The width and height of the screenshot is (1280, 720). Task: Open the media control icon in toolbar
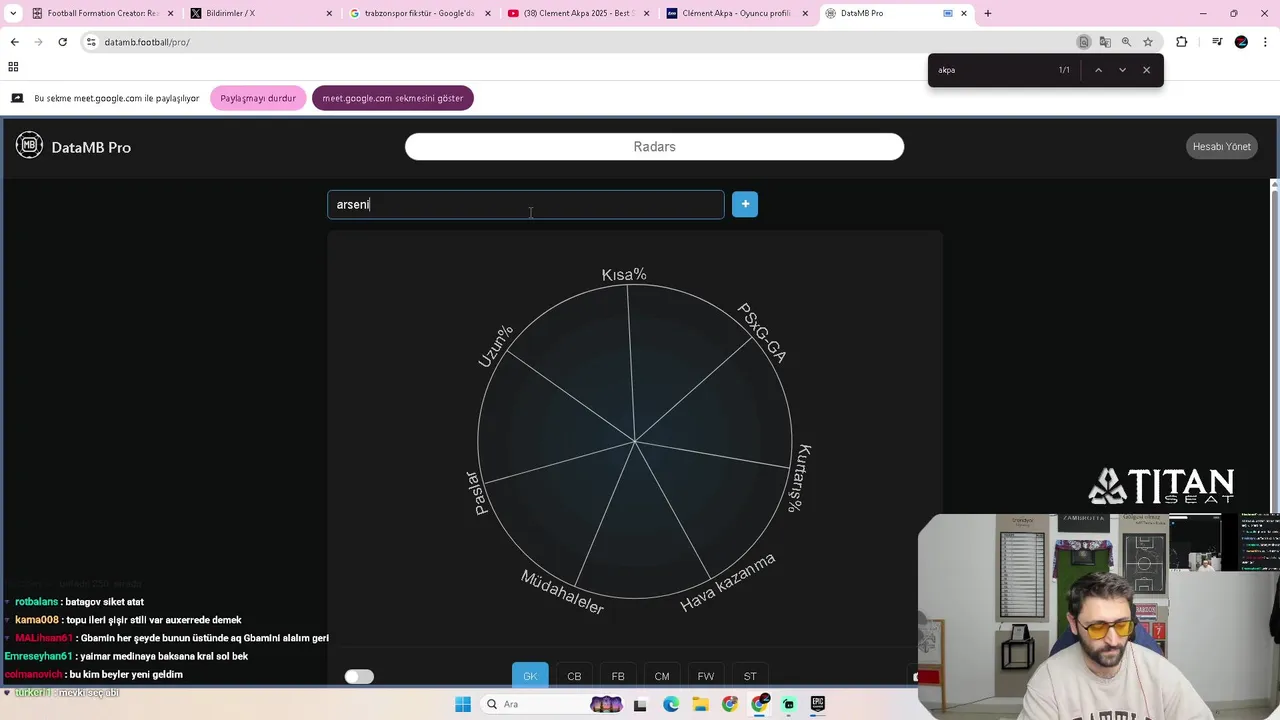click(1217, 42)
